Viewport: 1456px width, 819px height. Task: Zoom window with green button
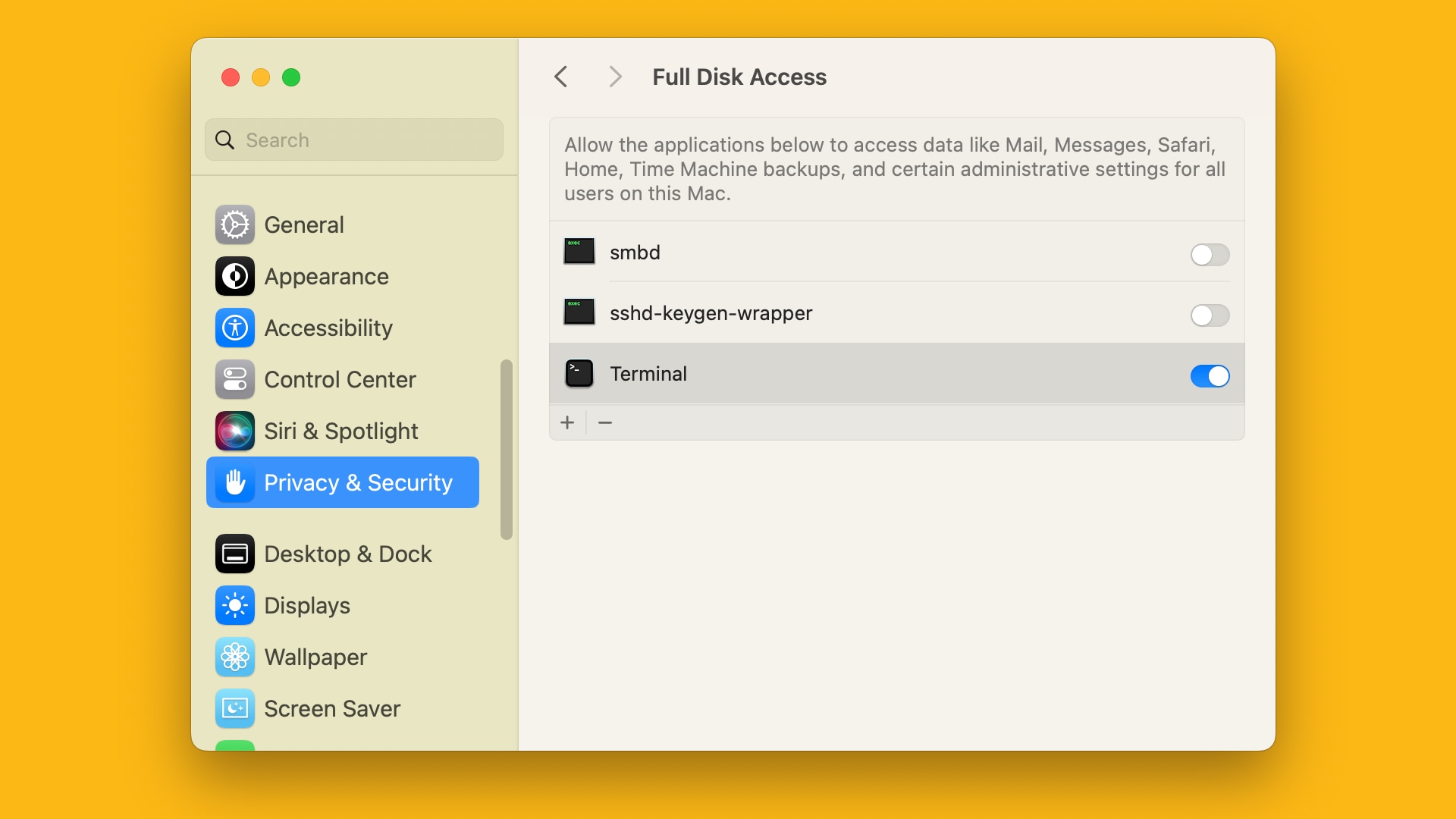point(291,77)
